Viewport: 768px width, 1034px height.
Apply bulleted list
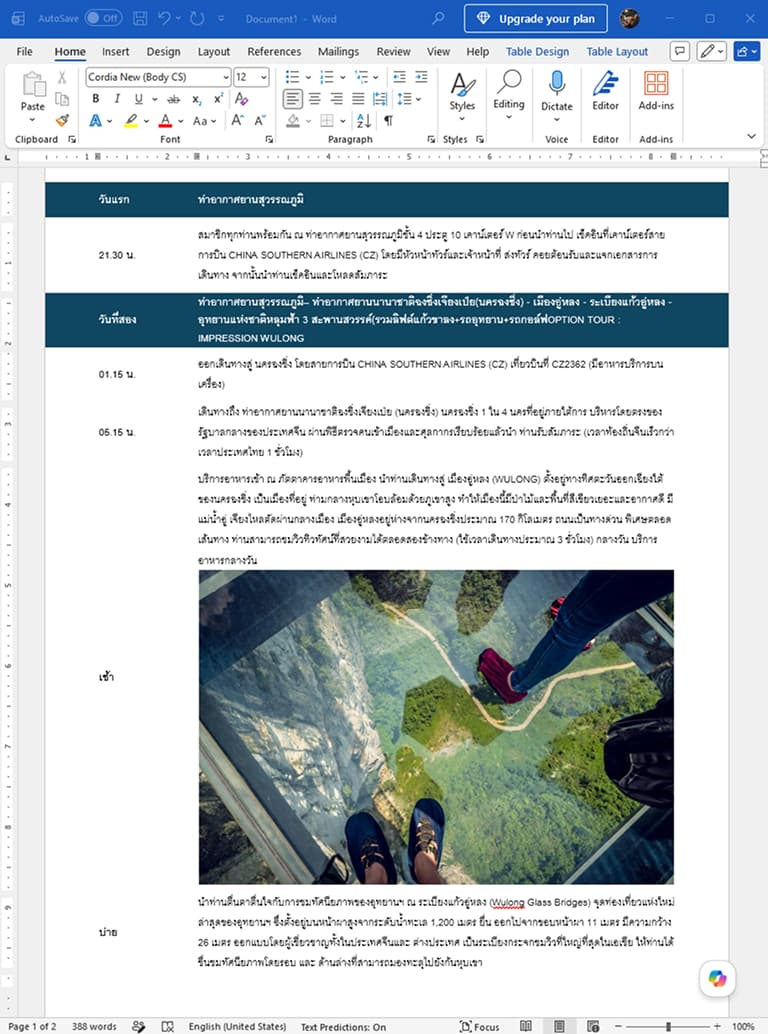coord(292,77)
